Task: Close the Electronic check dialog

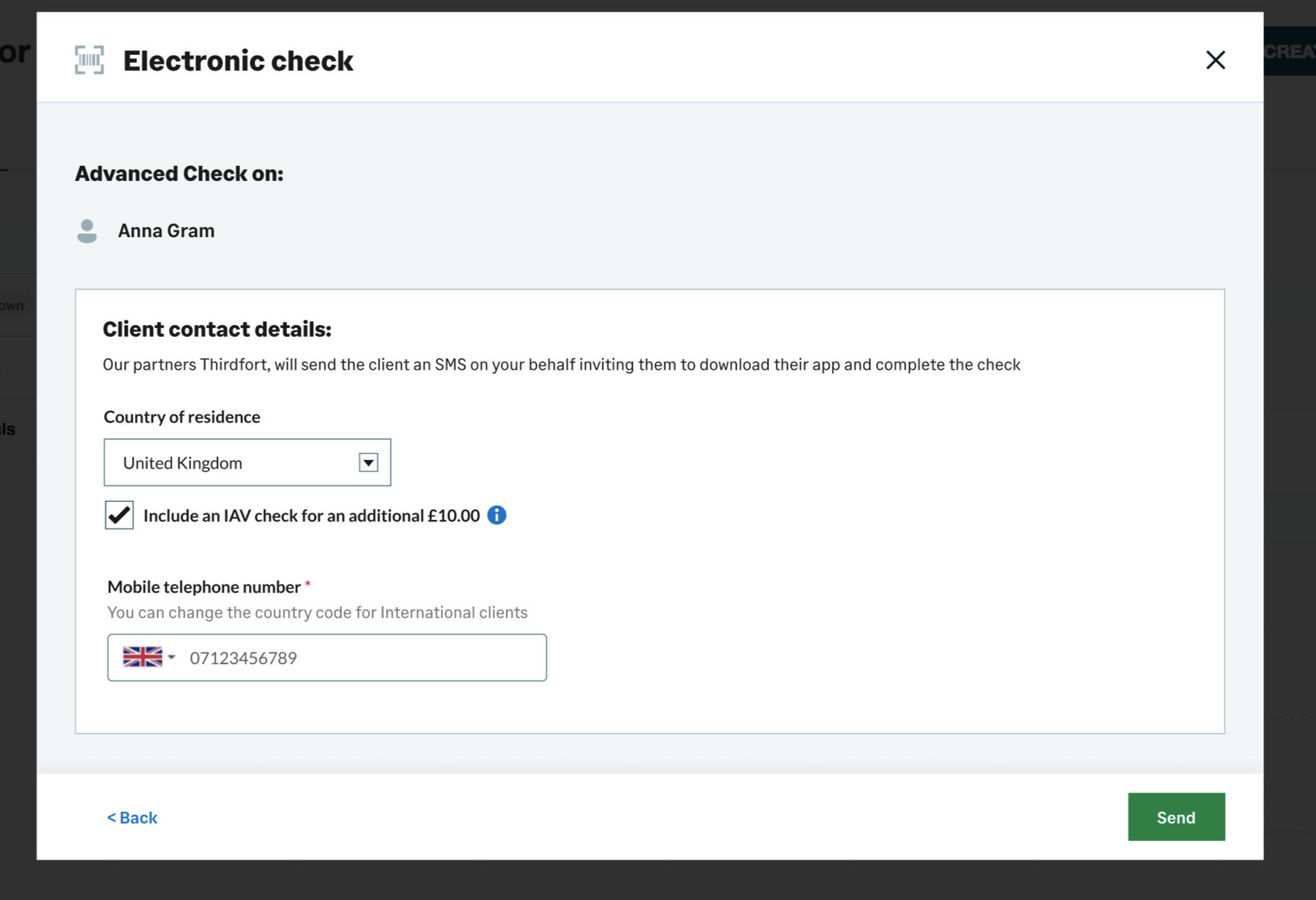Action: pos(1215,60)
